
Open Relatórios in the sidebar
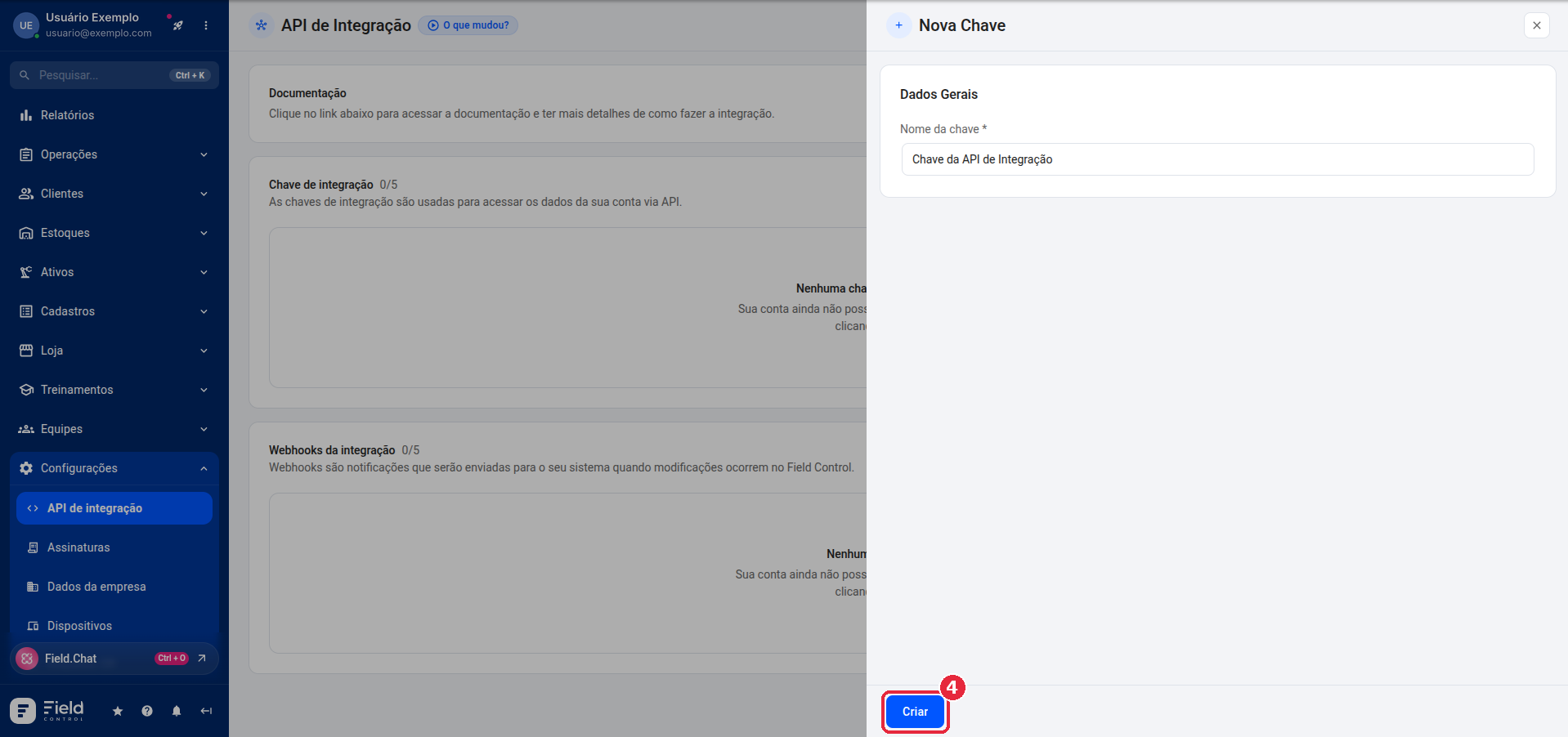[x=114, y=115]
